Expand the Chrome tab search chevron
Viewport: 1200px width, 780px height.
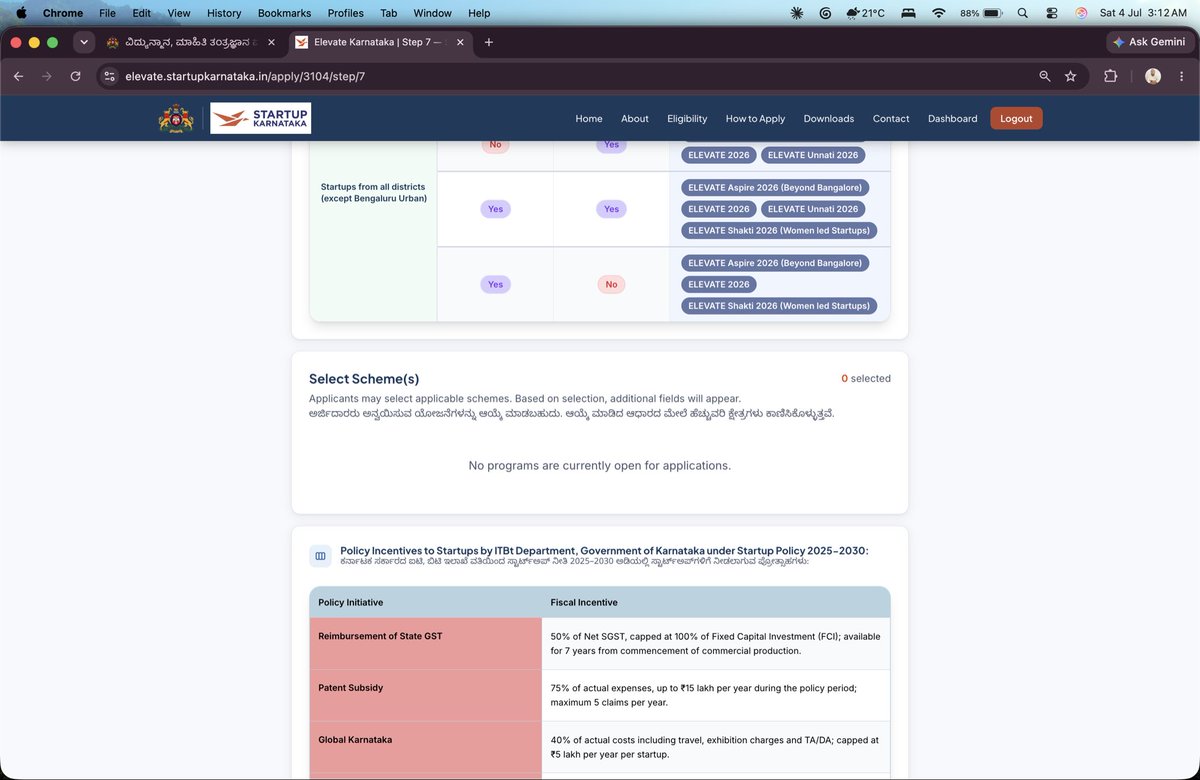tap(84, 42)
